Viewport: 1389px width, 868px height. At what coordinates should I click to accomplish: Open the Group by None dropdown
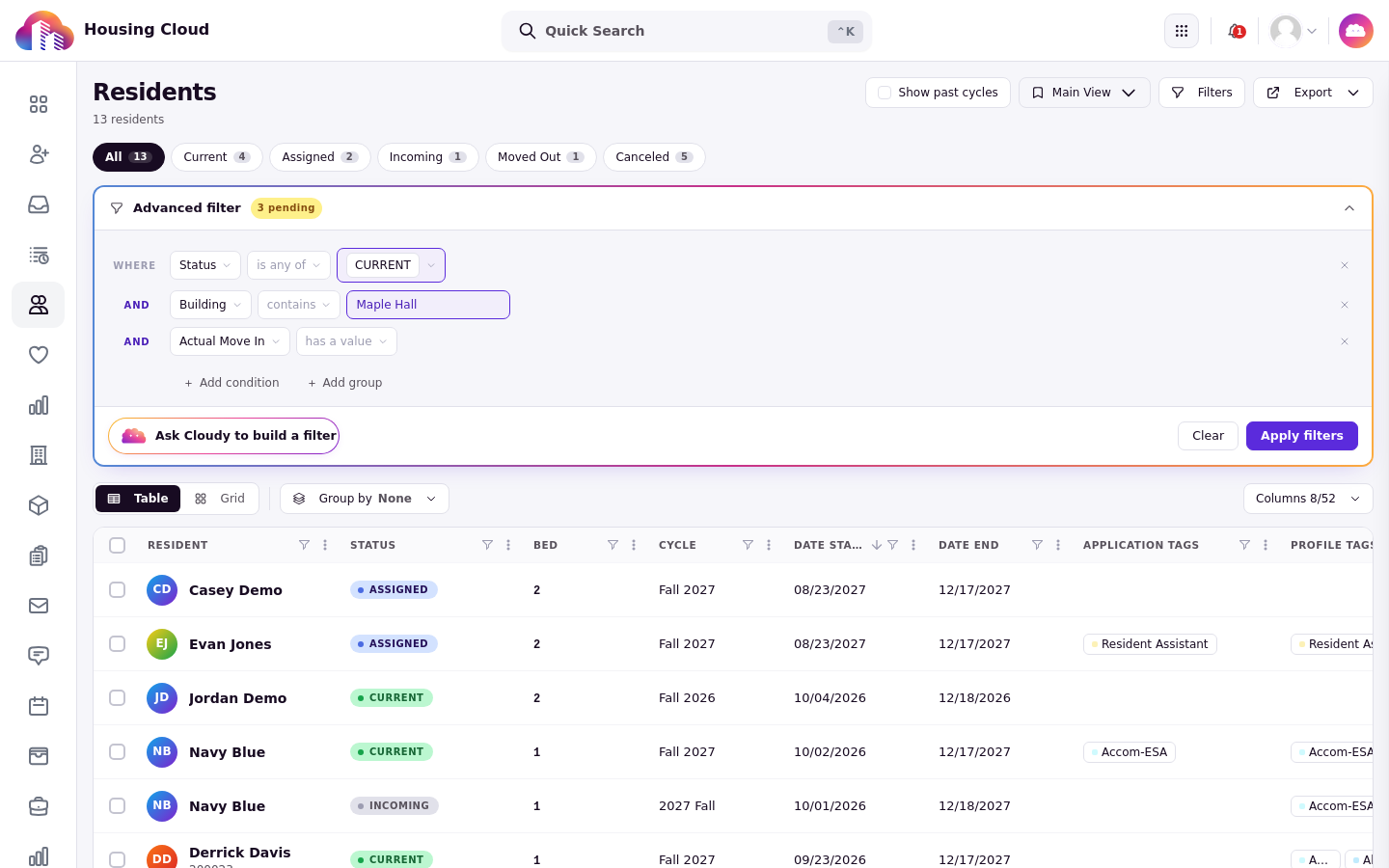(x=365, y=499)
